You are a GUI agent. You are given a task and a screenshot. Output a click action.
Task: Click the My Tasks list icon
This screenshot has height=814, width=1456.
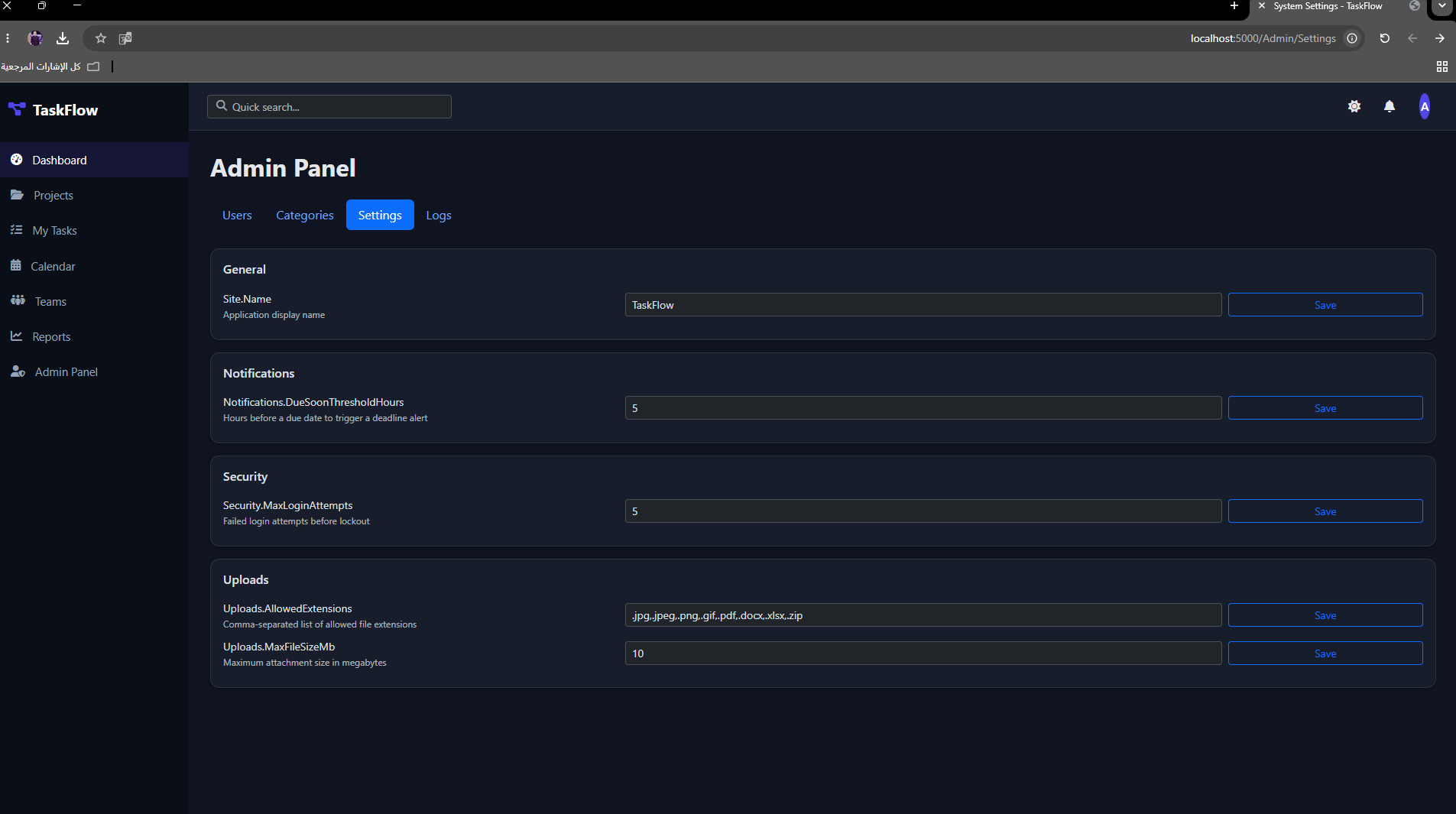pos(16,230)
